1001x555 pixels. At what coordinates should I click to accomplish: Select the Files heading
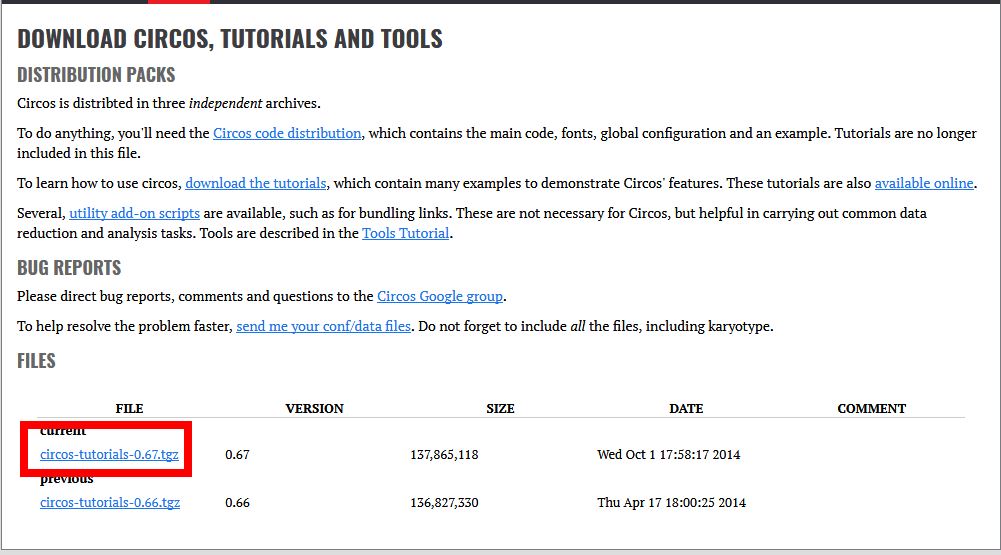point(36,361)
